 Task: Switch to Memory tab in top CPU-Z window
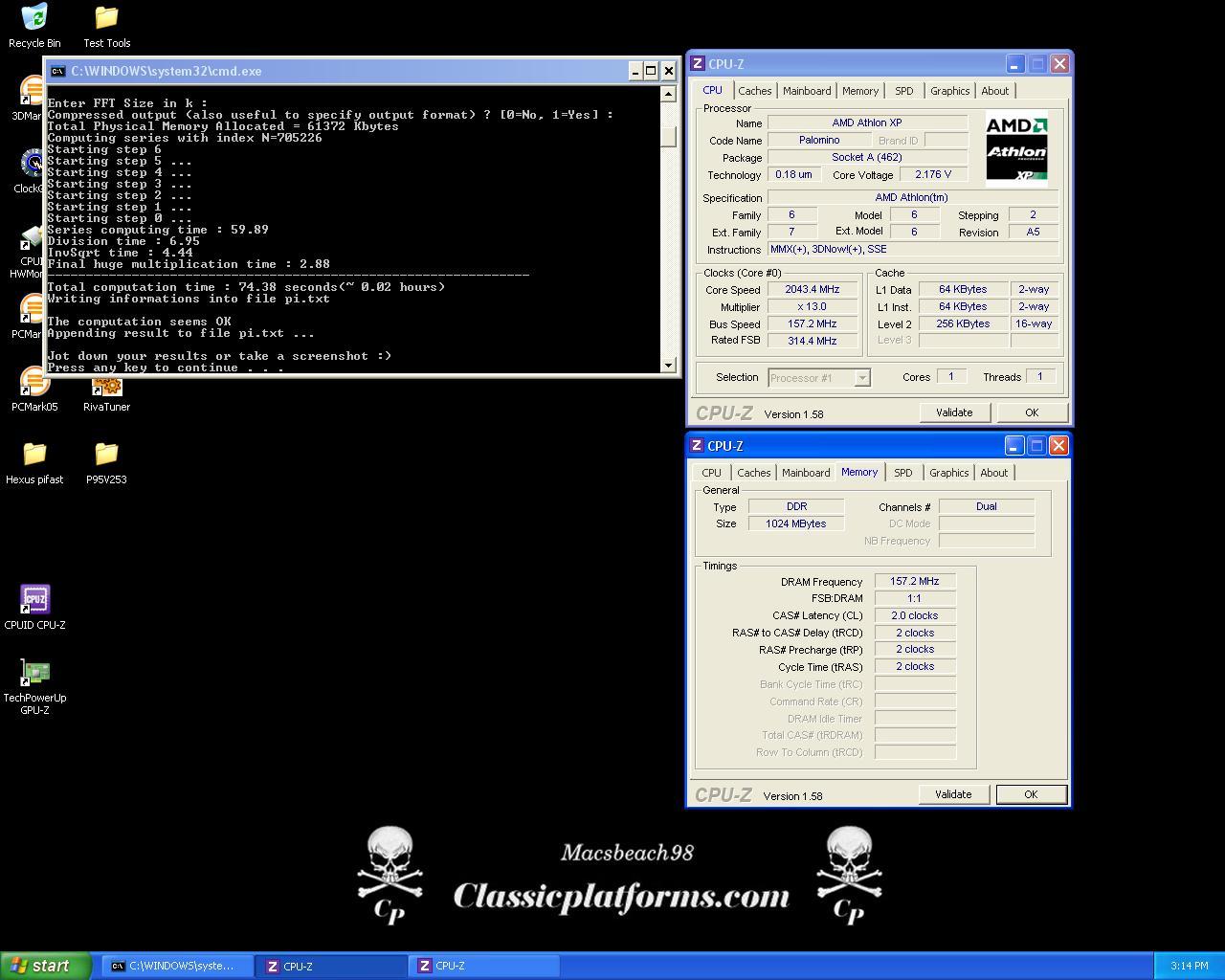[860, 91]
